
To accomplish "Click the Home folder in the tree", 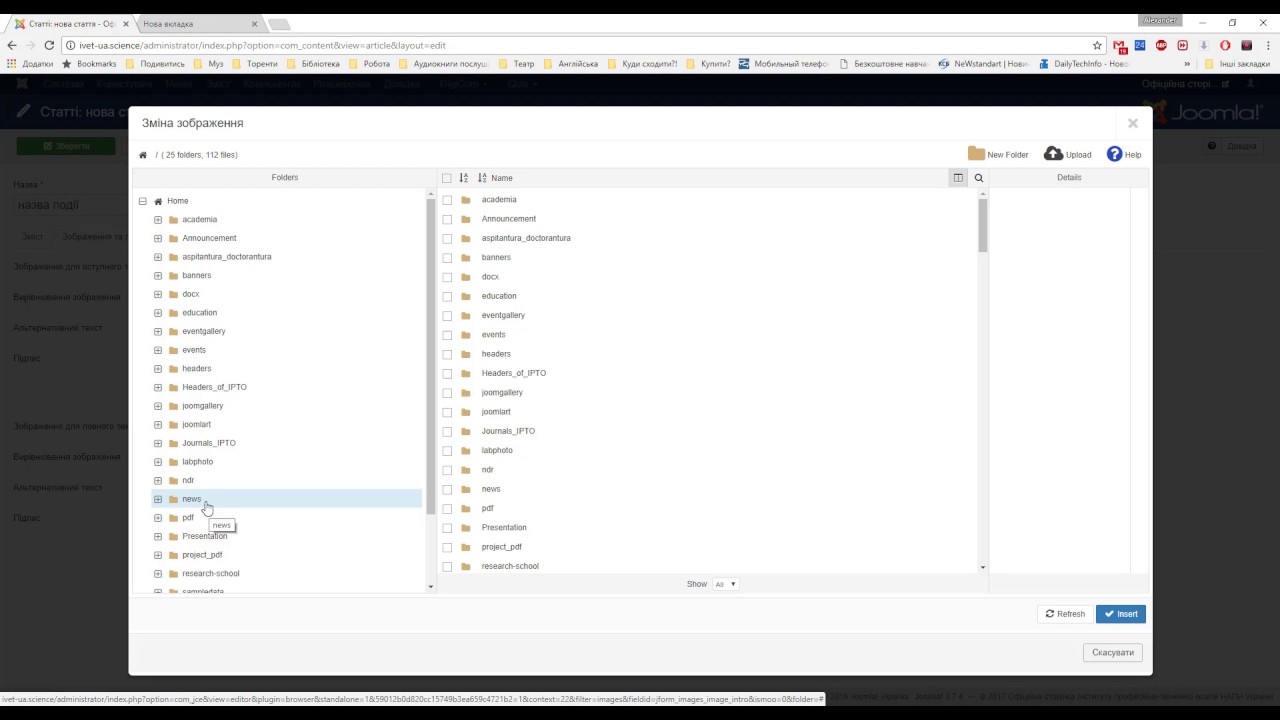I will (177, 201).
